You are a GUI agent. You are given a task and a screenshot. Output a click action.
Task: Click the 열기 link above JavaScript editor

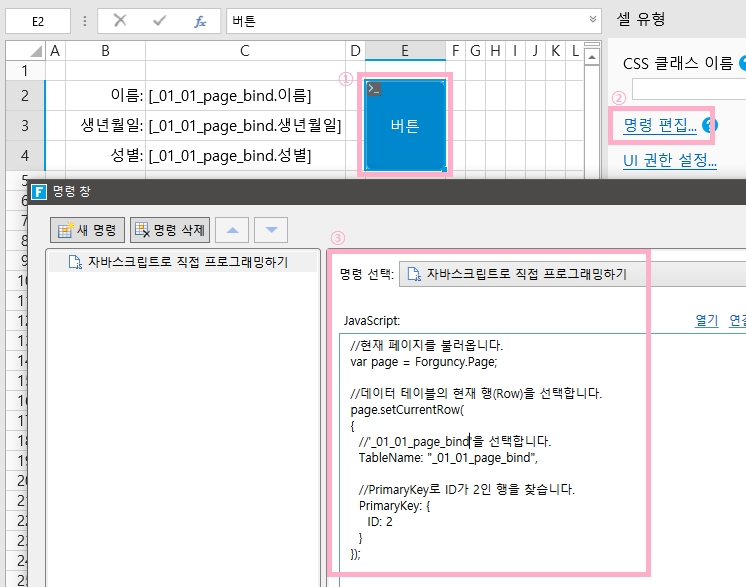706,320
